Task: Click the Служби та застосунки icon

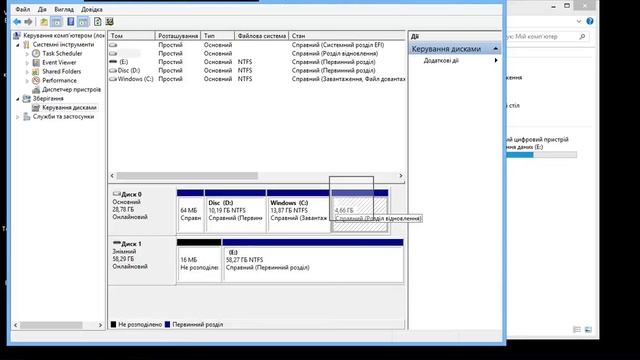Action: [x=27, y=117]
